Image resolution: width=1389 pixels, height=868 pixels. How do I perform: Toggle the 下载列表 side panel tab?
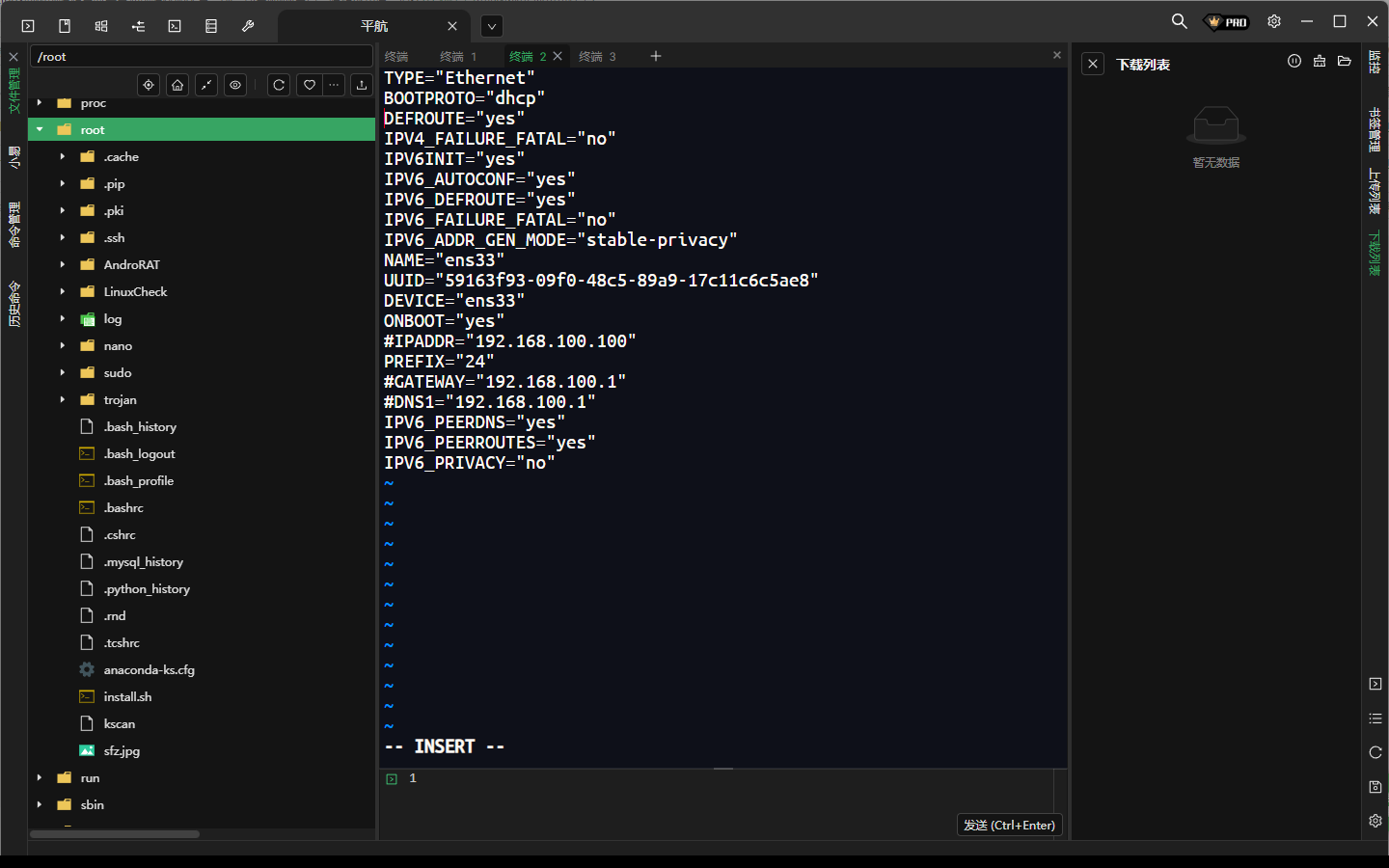(1375, 253)
